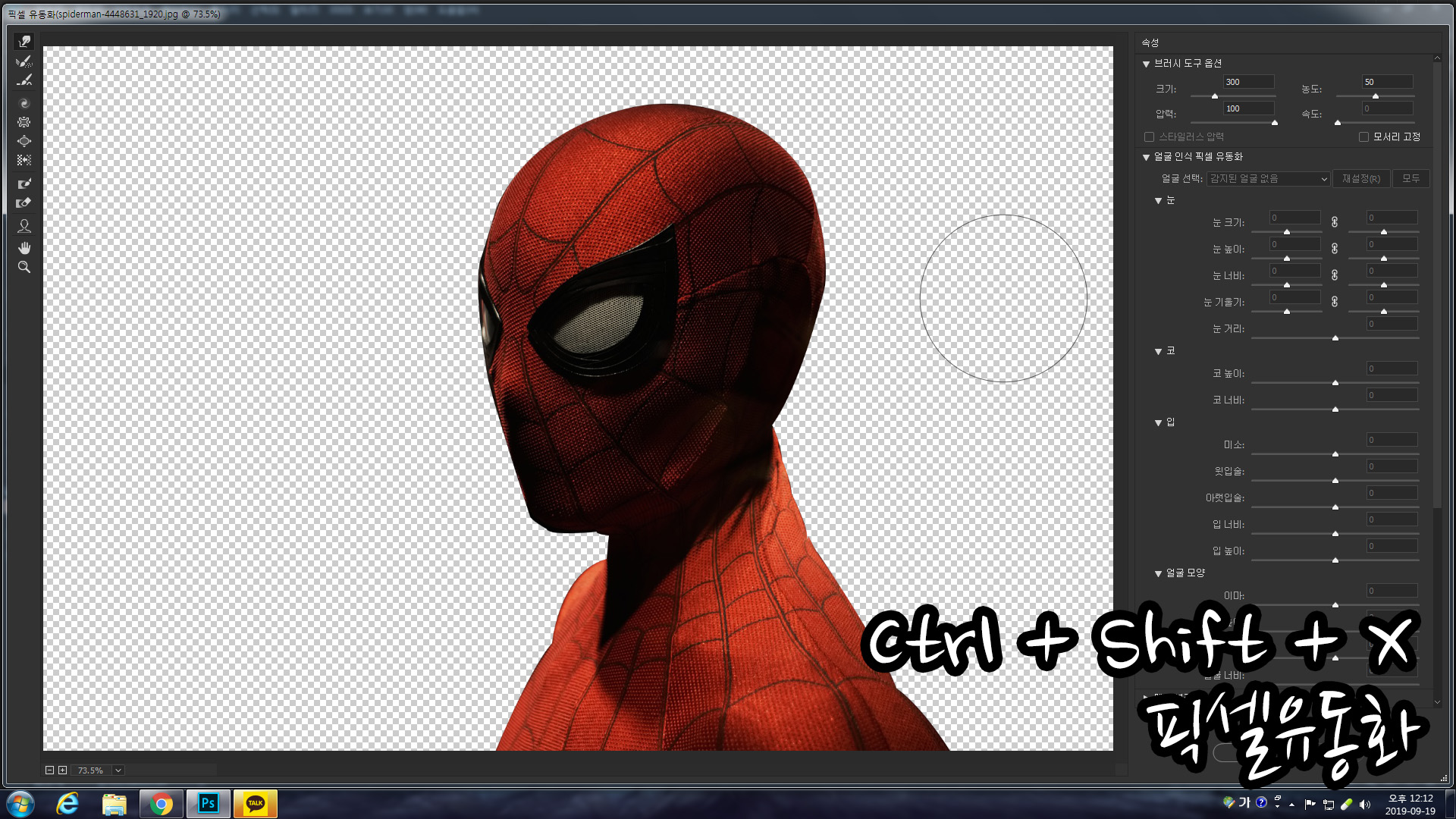Click the 재설정(R) button

pos(1360,179)
